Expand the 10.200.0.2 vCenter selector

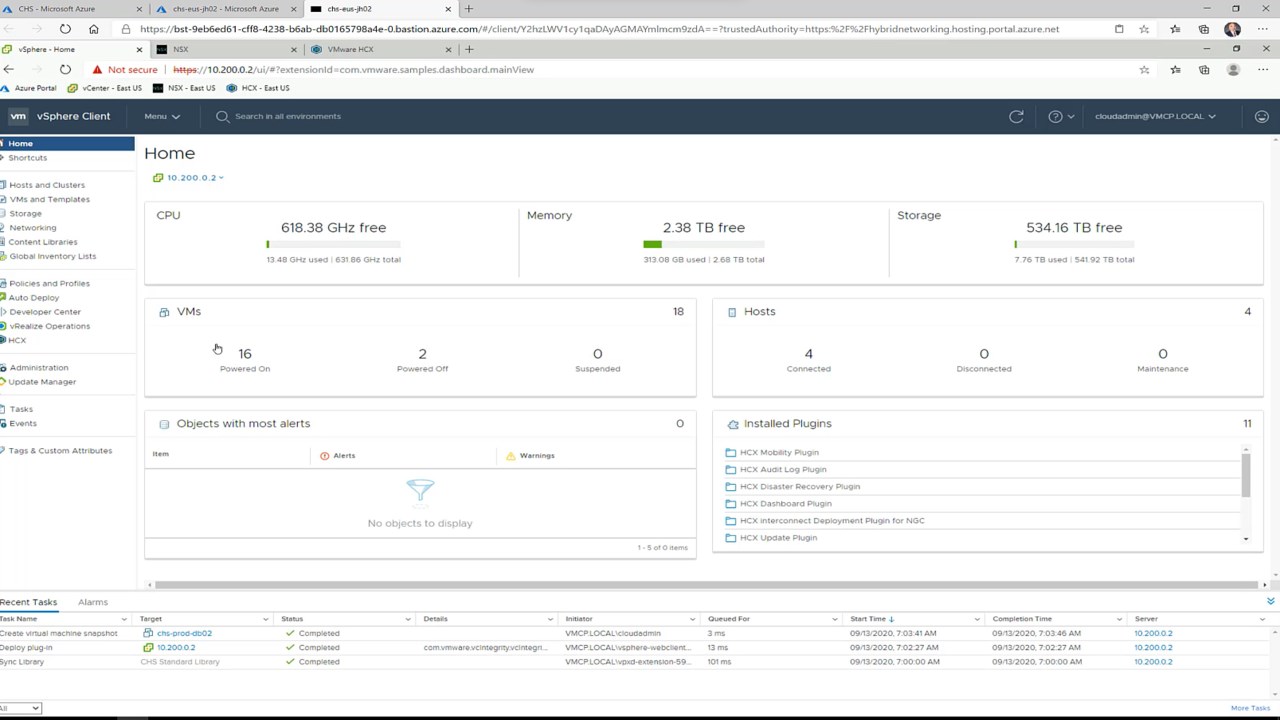point(189,178)
